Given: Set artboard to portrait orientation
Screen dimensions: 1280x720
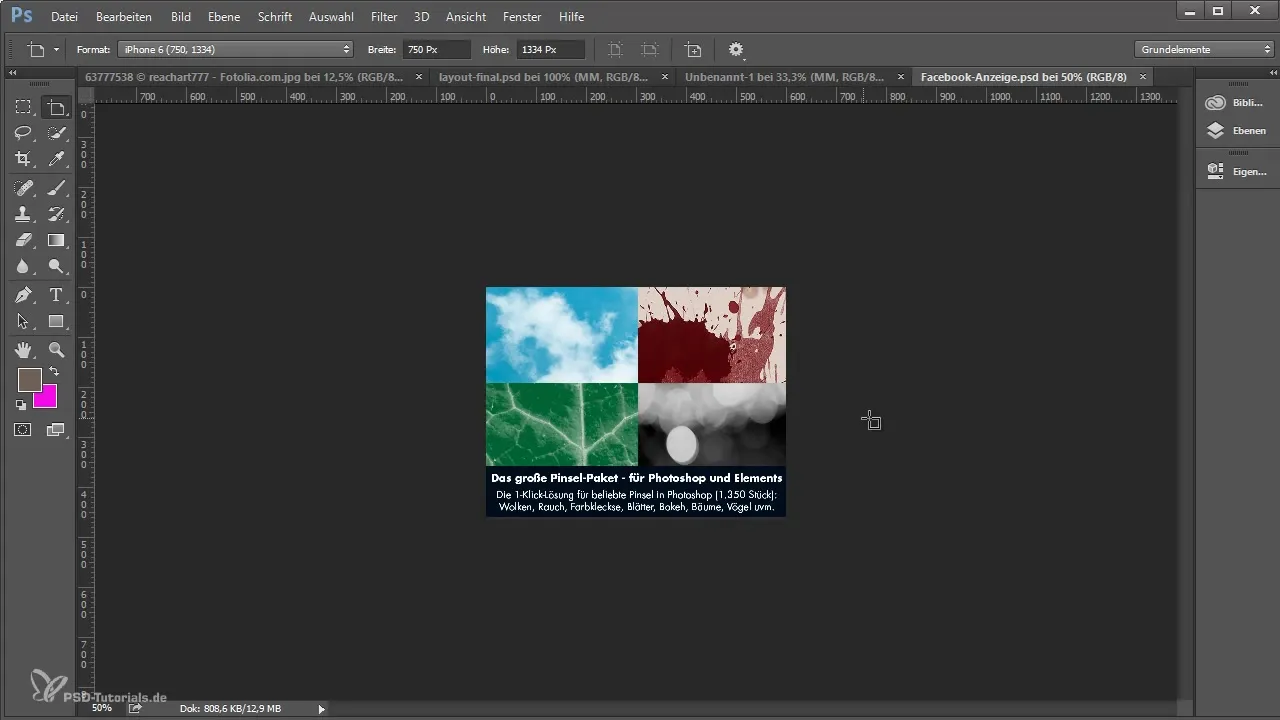Looking at the screenshot, I should [615, 49].
